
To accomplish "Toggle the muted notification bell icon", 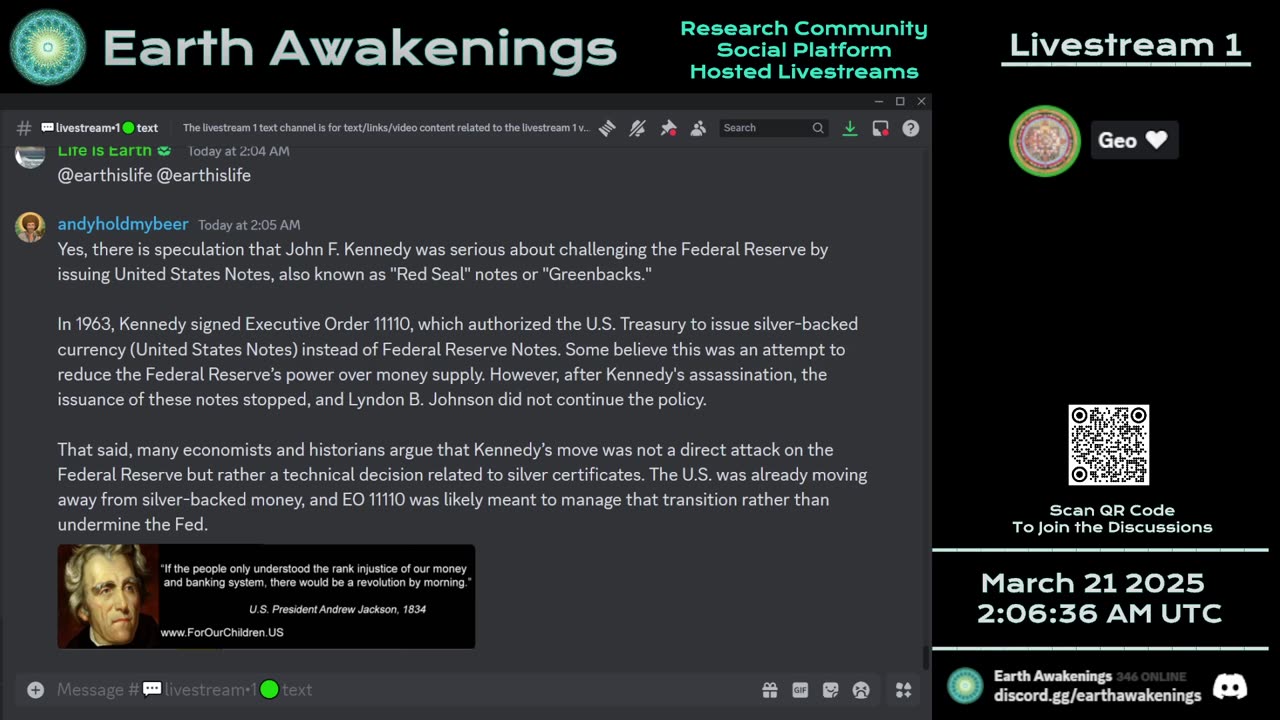I will [637, 128].
